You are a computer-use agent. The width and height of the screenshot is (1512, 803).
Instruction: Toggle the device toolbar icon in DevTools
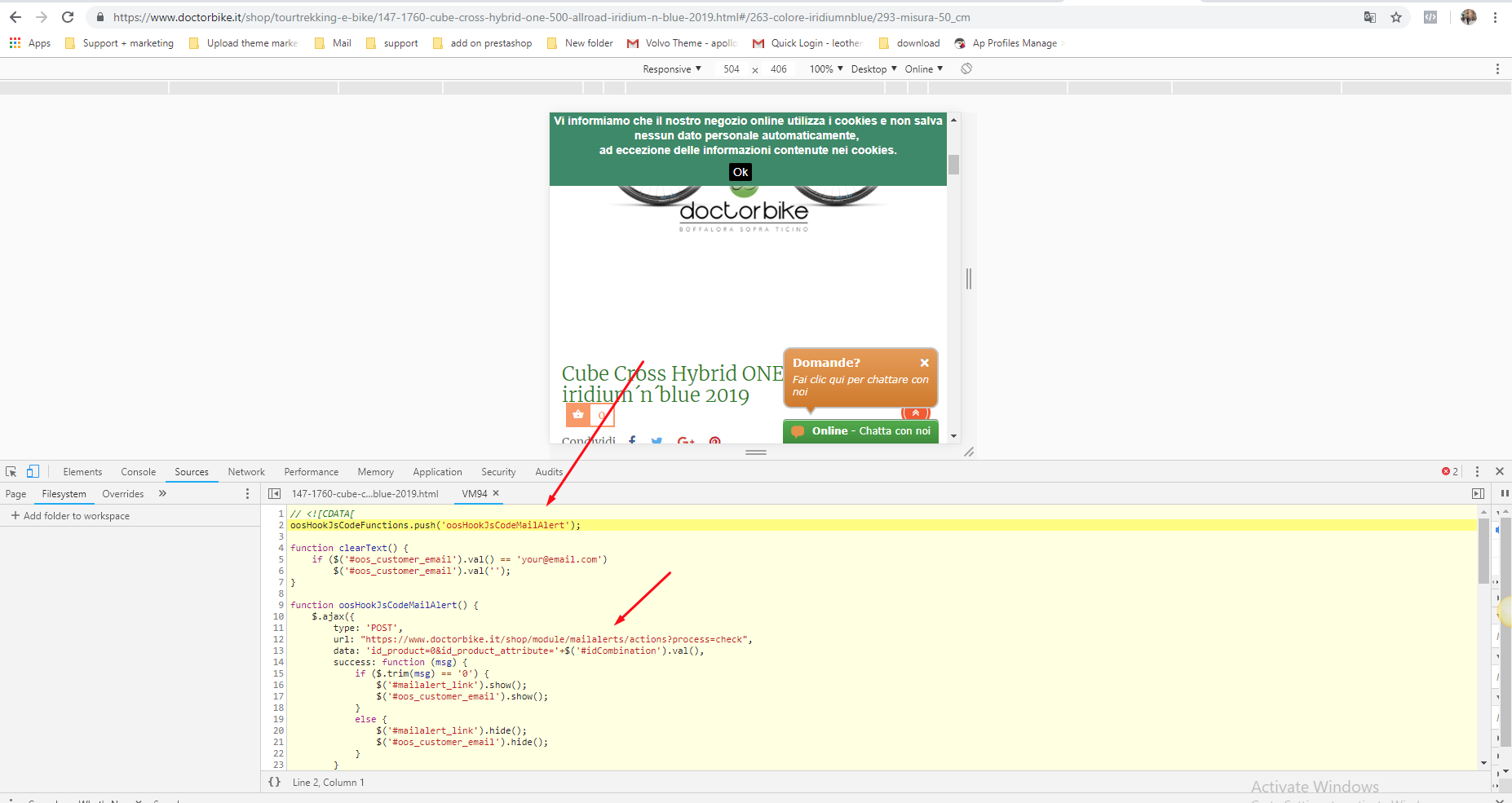(33, 471)
